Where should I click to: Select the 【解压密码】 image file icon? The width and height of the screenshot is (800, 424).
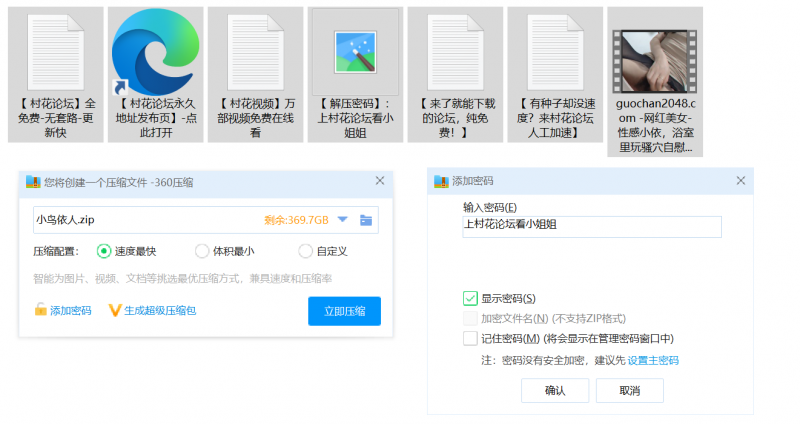[356, 50]
